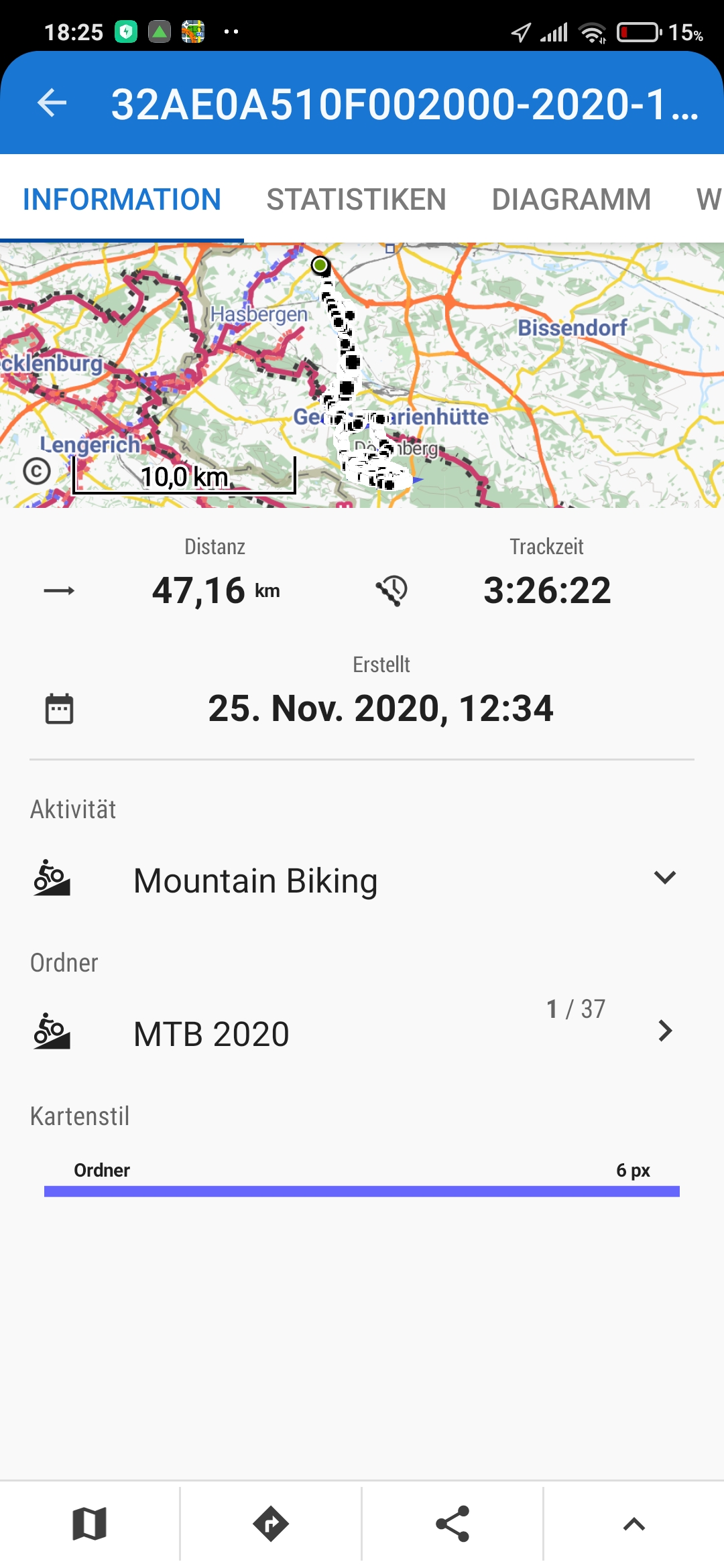Tap the distance arrow icon
Screen dimensions: 724x1568
tap(59, 590)
